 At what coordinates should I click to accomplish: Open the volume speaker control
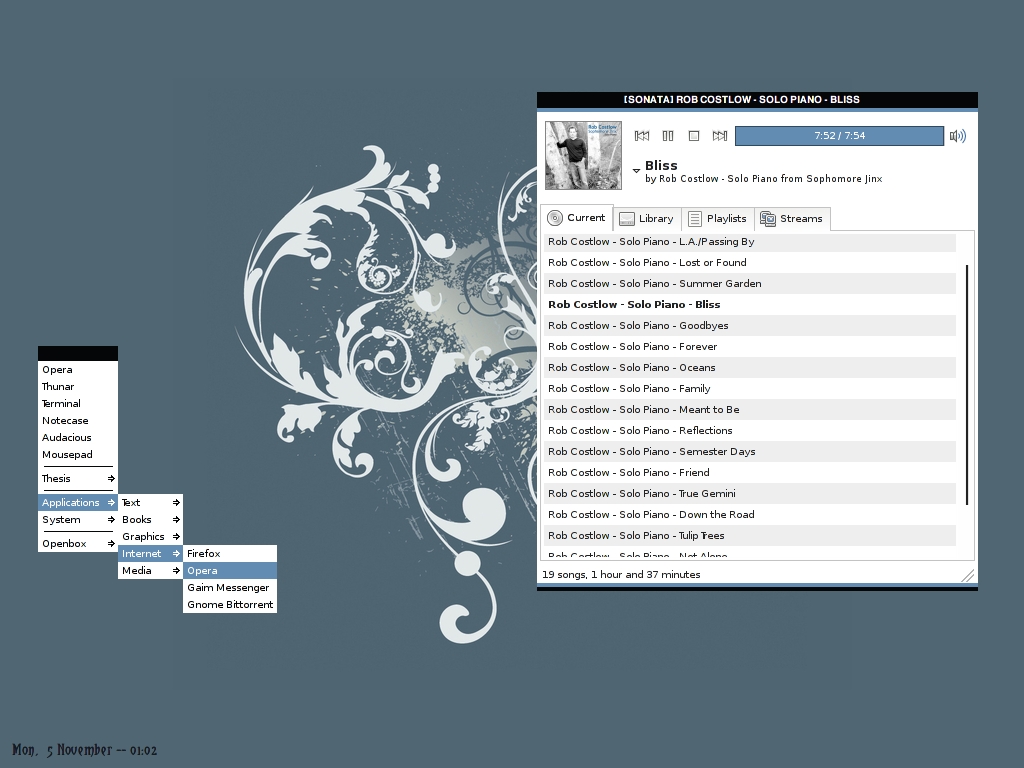[958, 136]
